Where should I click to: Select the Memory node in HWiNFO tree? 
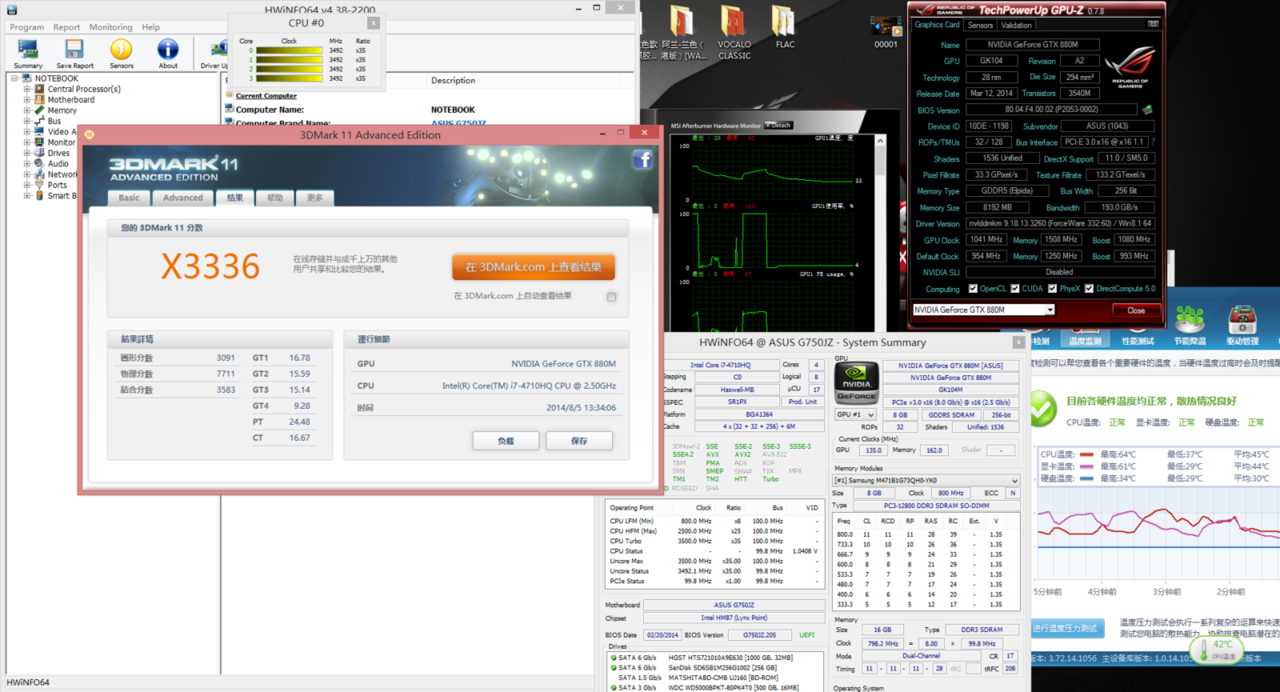click(x=61, y=110)
